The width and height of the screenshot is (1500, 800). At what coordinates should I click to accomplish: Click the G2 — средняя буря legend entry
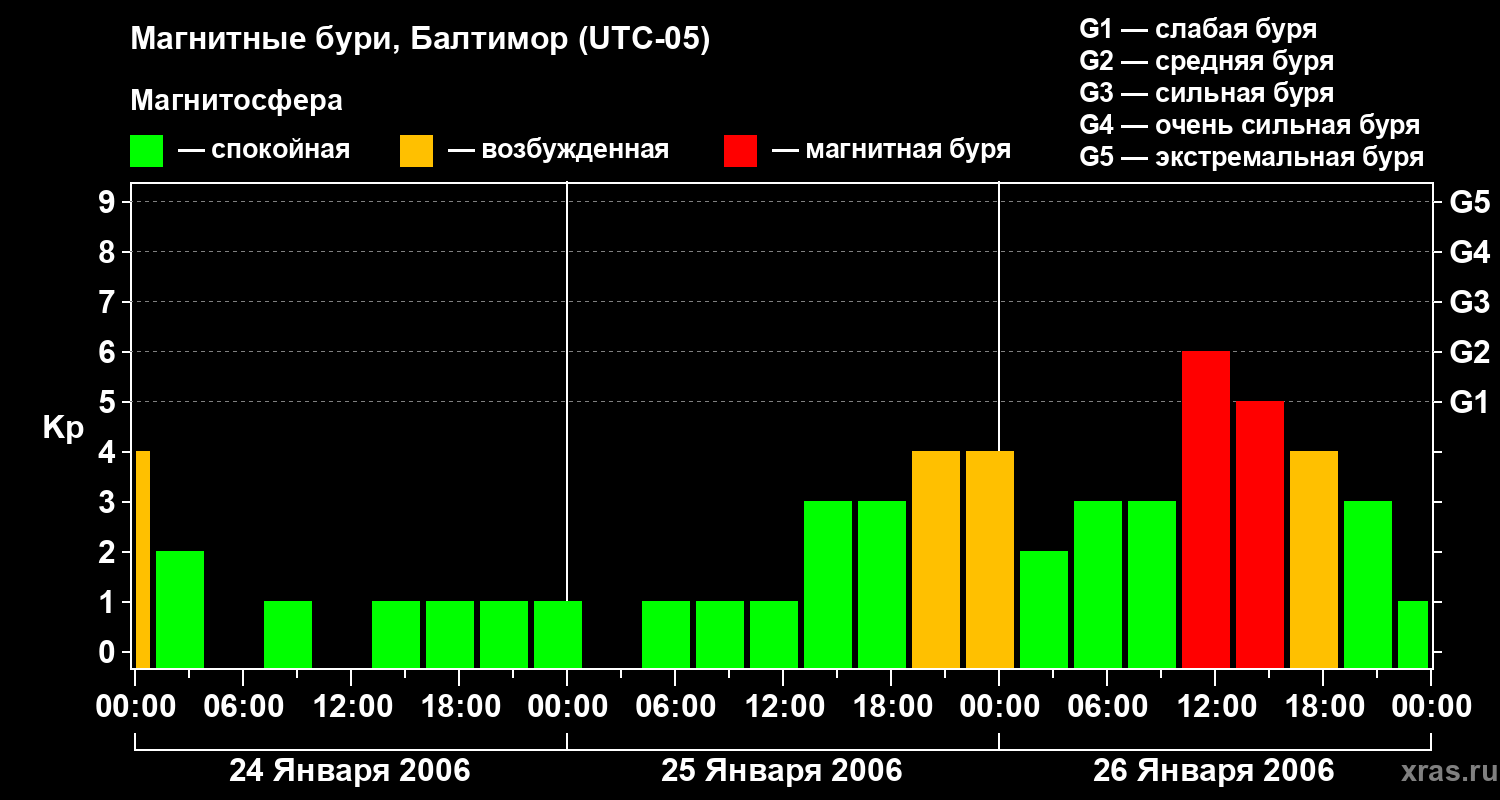(1207, 61)
